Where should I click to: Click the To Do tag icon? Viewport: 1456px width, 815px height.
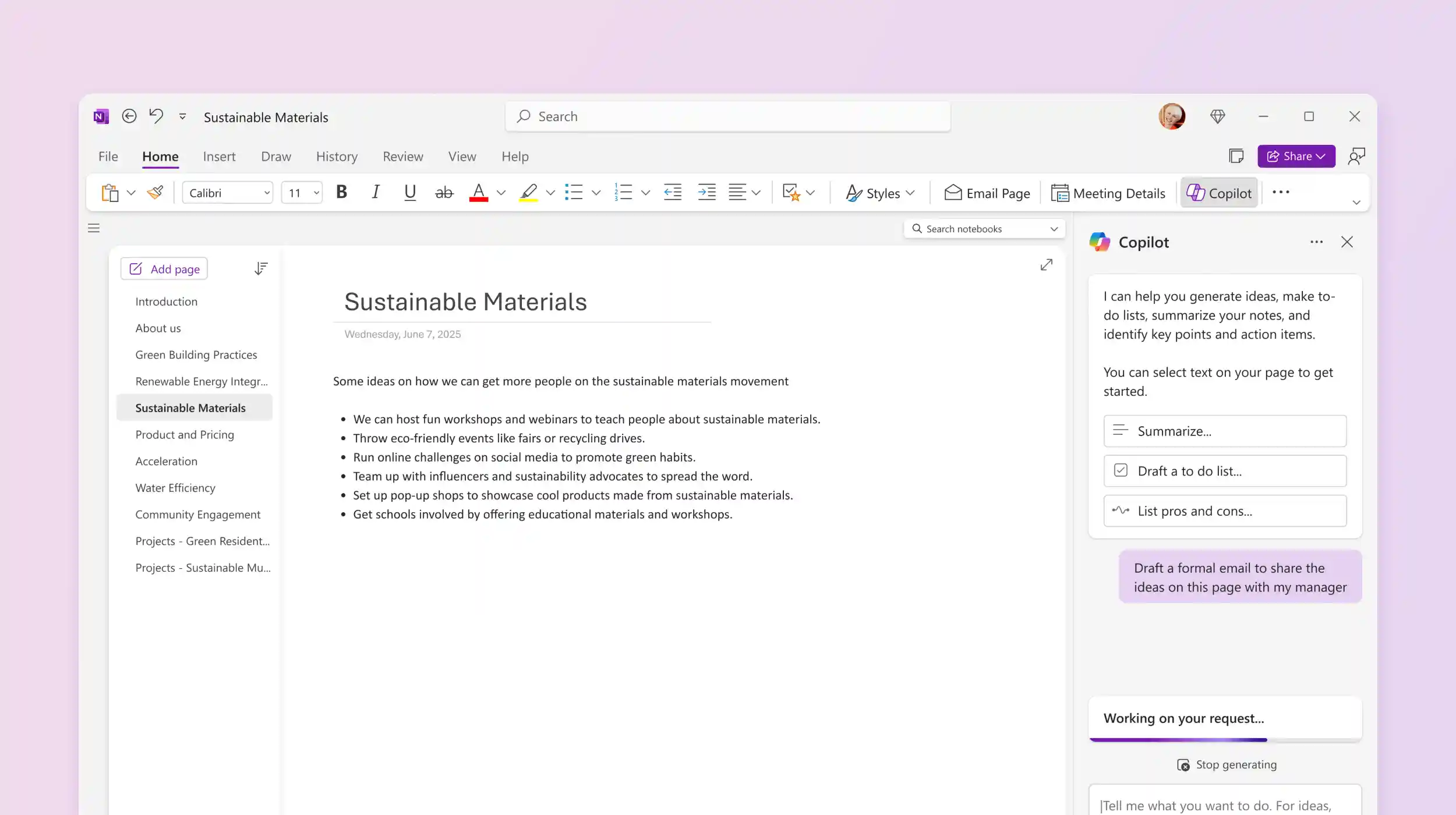791,192
